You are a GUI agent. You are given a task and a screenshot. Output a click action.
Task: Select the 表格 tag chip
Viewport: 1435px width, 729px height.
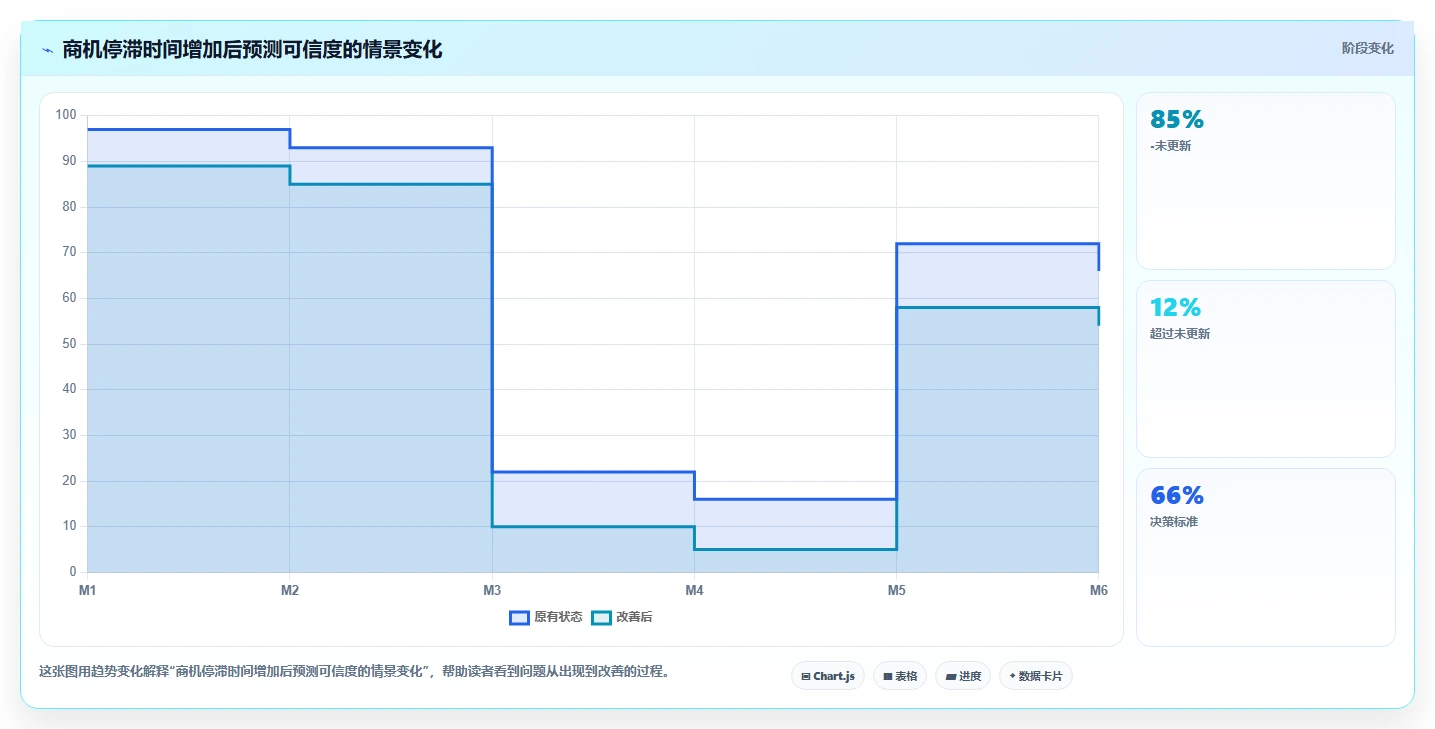[900, 676]
